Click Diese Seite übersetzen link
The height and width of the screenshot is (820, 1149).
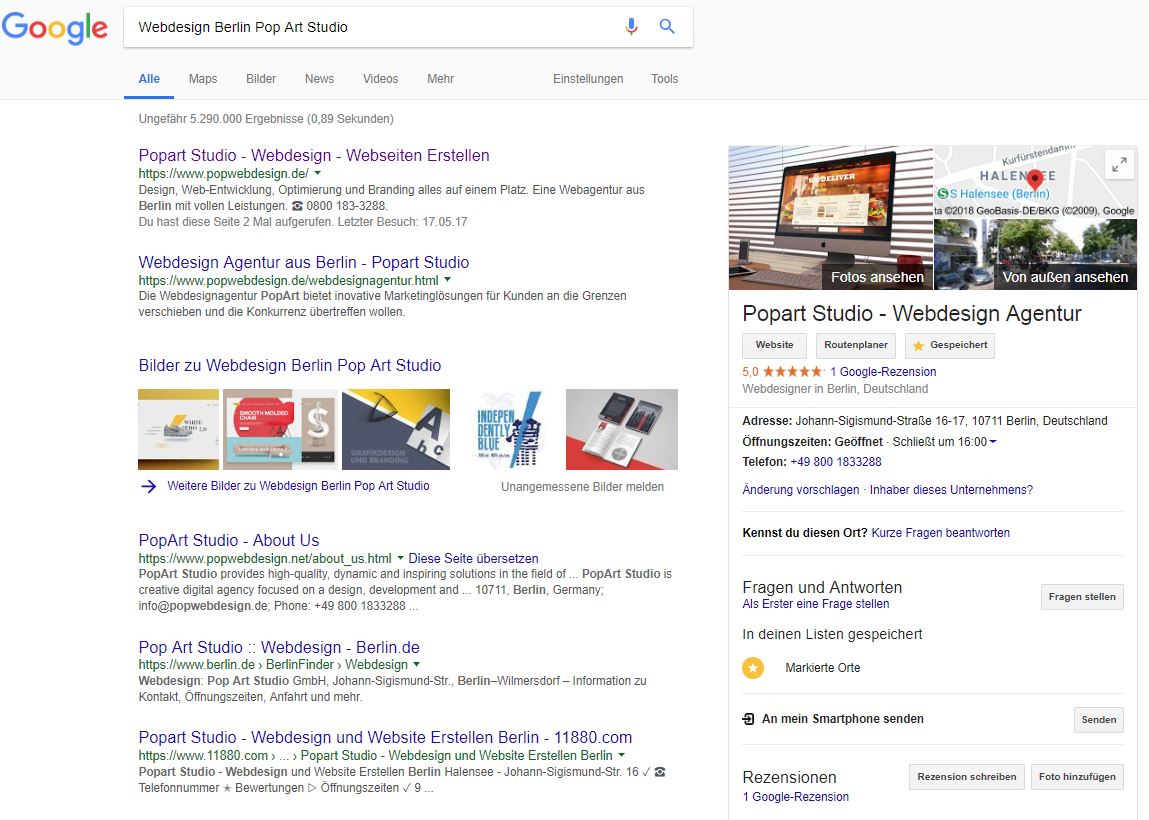(x=473, y=558)
